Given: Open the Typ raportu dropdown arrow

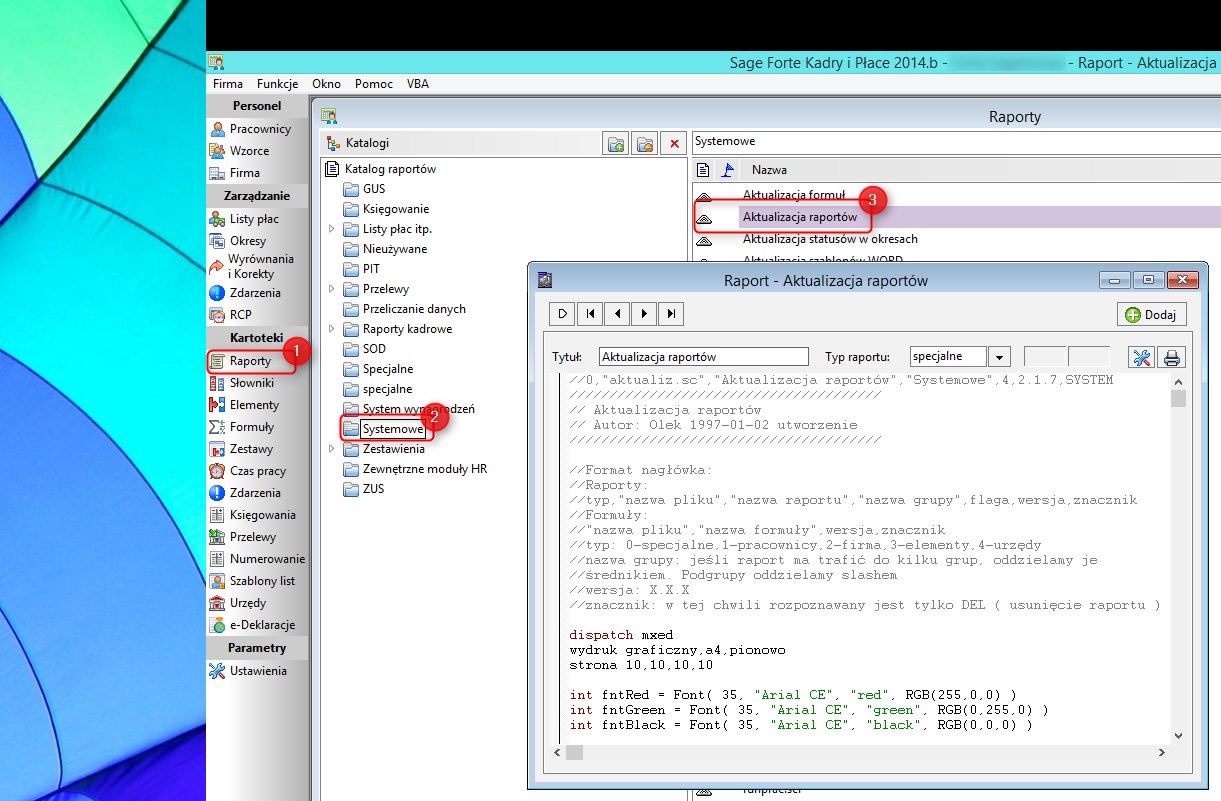Looking at the screenshot, I should (x=999, y=357).
